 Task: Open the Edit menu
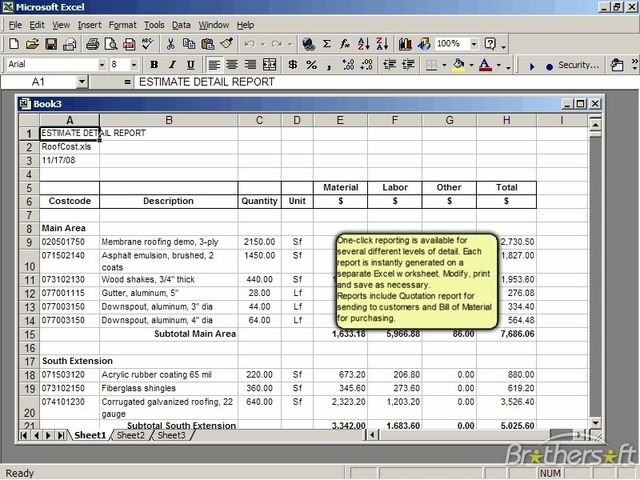tap(37, 25)
